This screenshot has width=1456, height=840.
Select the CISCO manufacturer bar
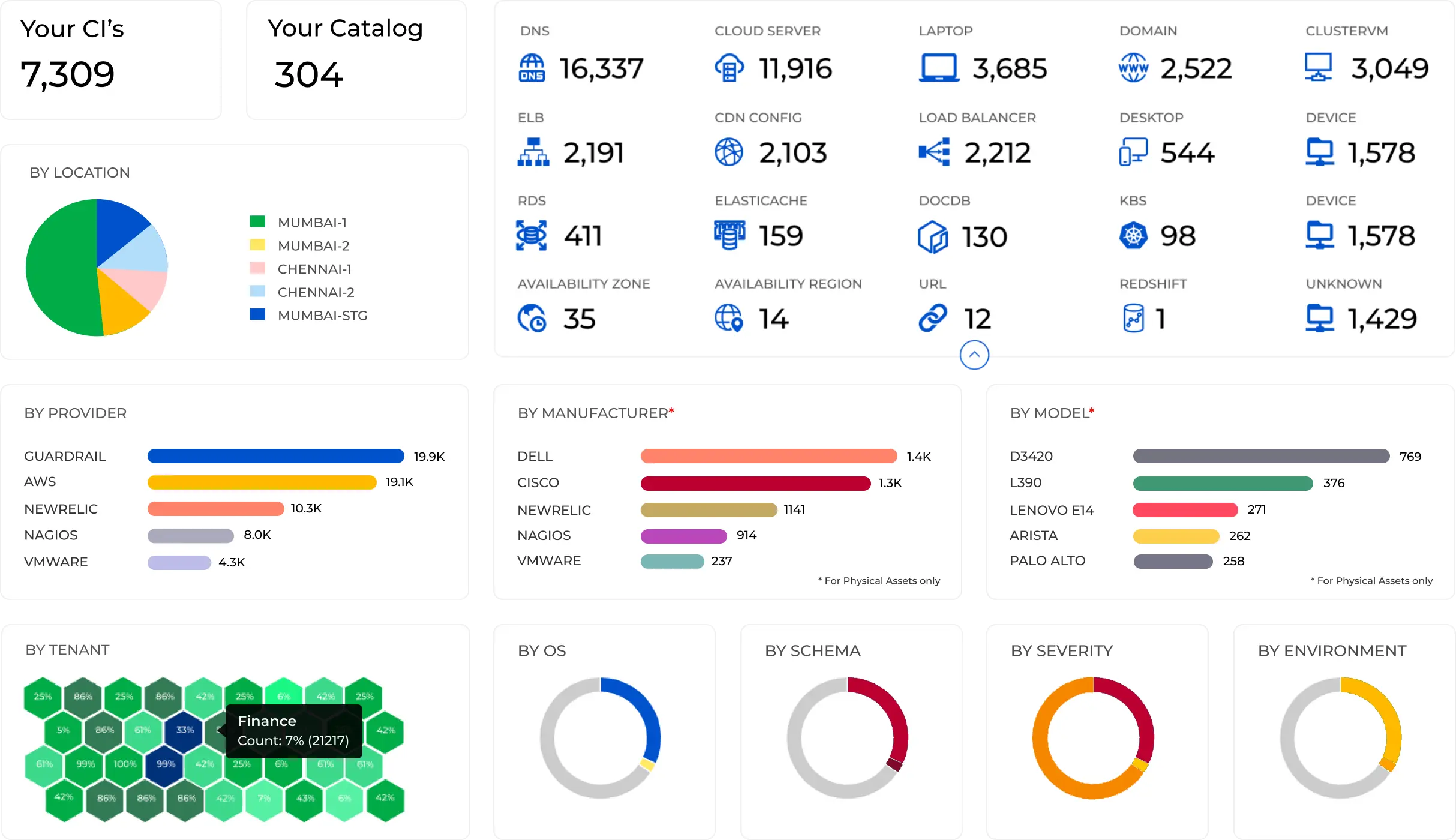(x=756, y=483)
